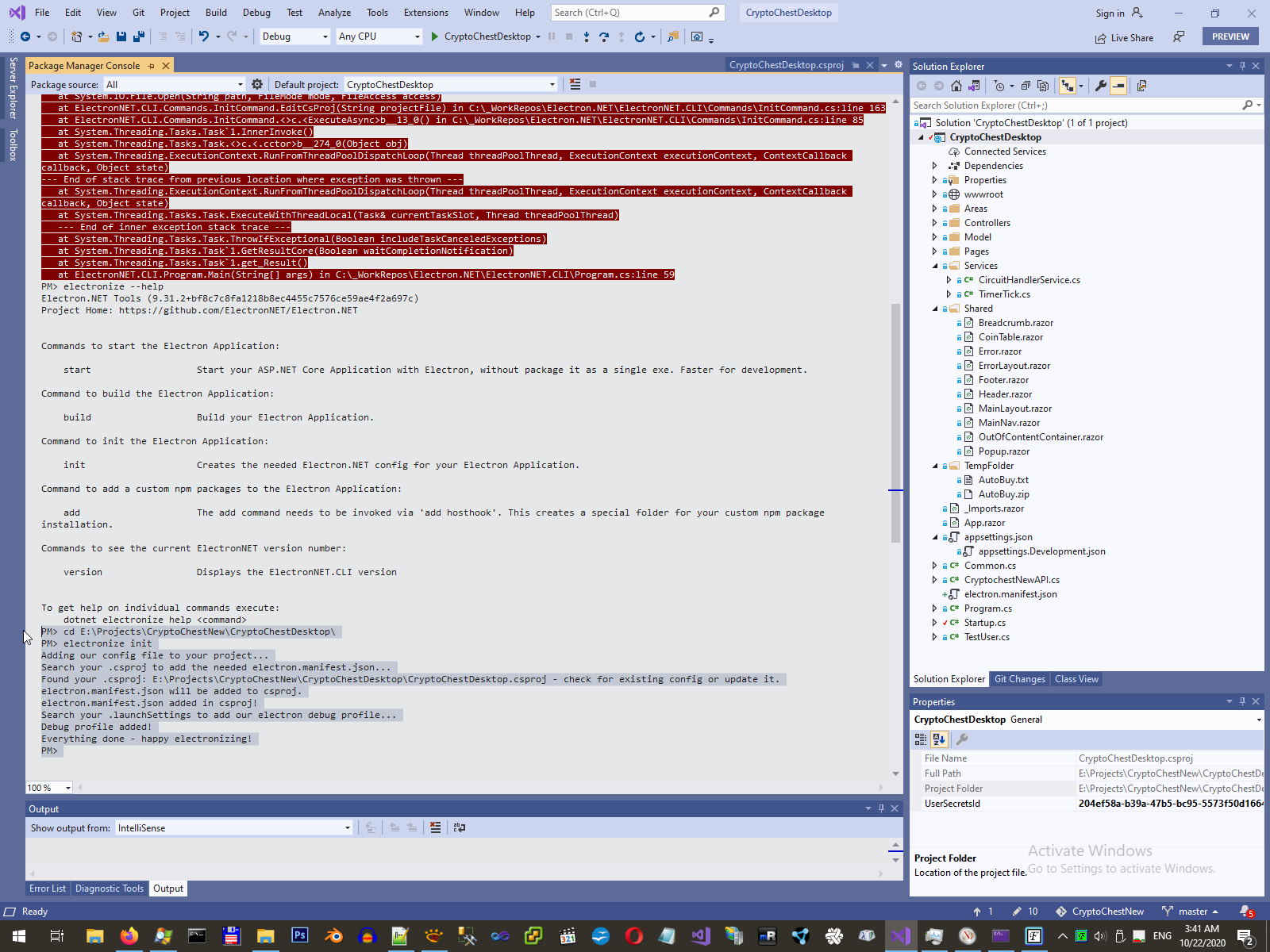1270x952 pixels.
Task: Click Solution Explorer Home icon
Action: pos(956,86)
